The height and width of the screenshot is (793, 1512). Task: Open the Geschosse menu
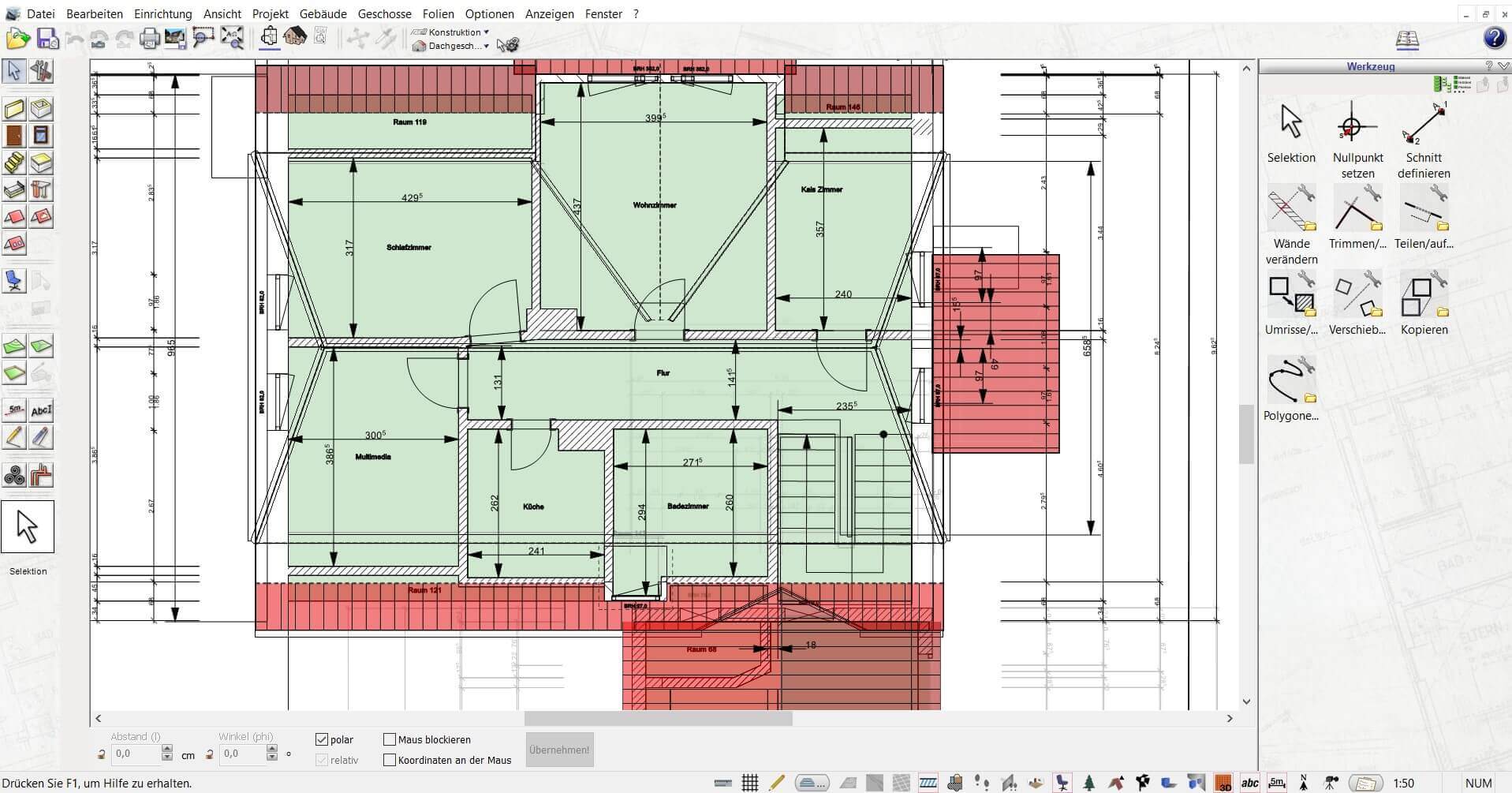(x=384, y=14)
